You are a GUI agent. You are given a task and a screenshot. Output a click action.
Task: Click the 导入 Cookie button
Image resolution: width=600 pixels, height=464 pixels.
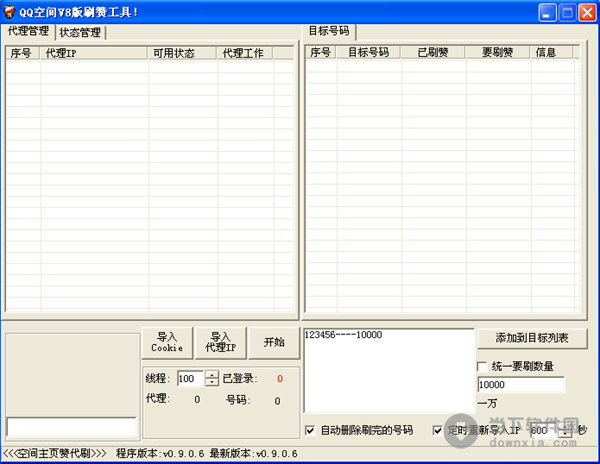coord(167,343)
